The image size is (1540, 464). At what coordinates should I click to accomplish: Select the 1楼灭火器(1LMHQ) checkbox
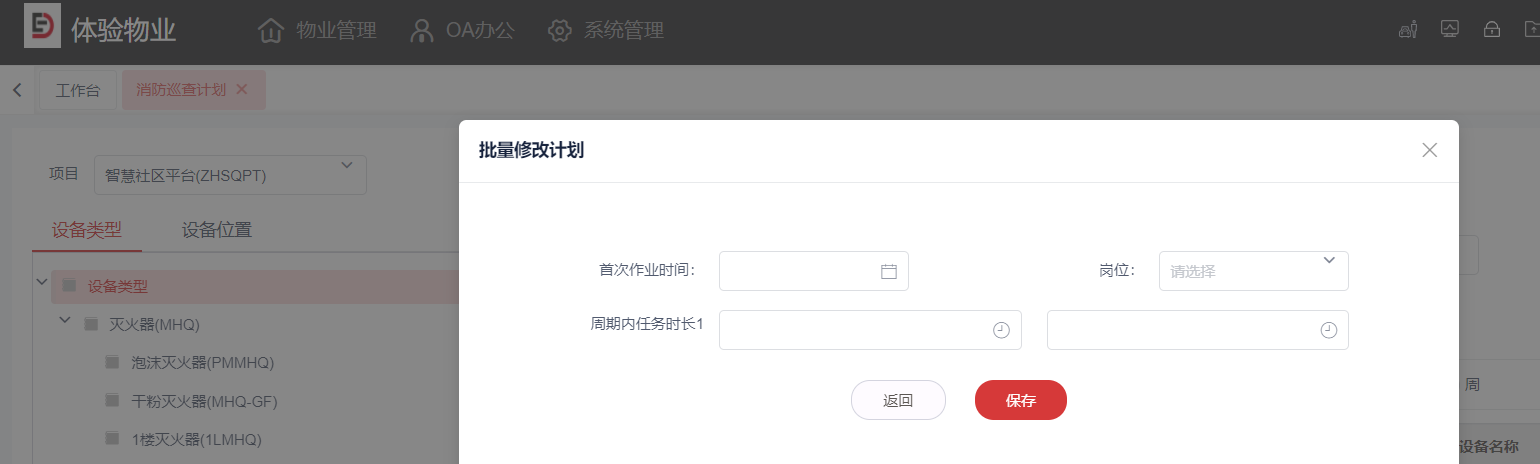click(112, 439)
